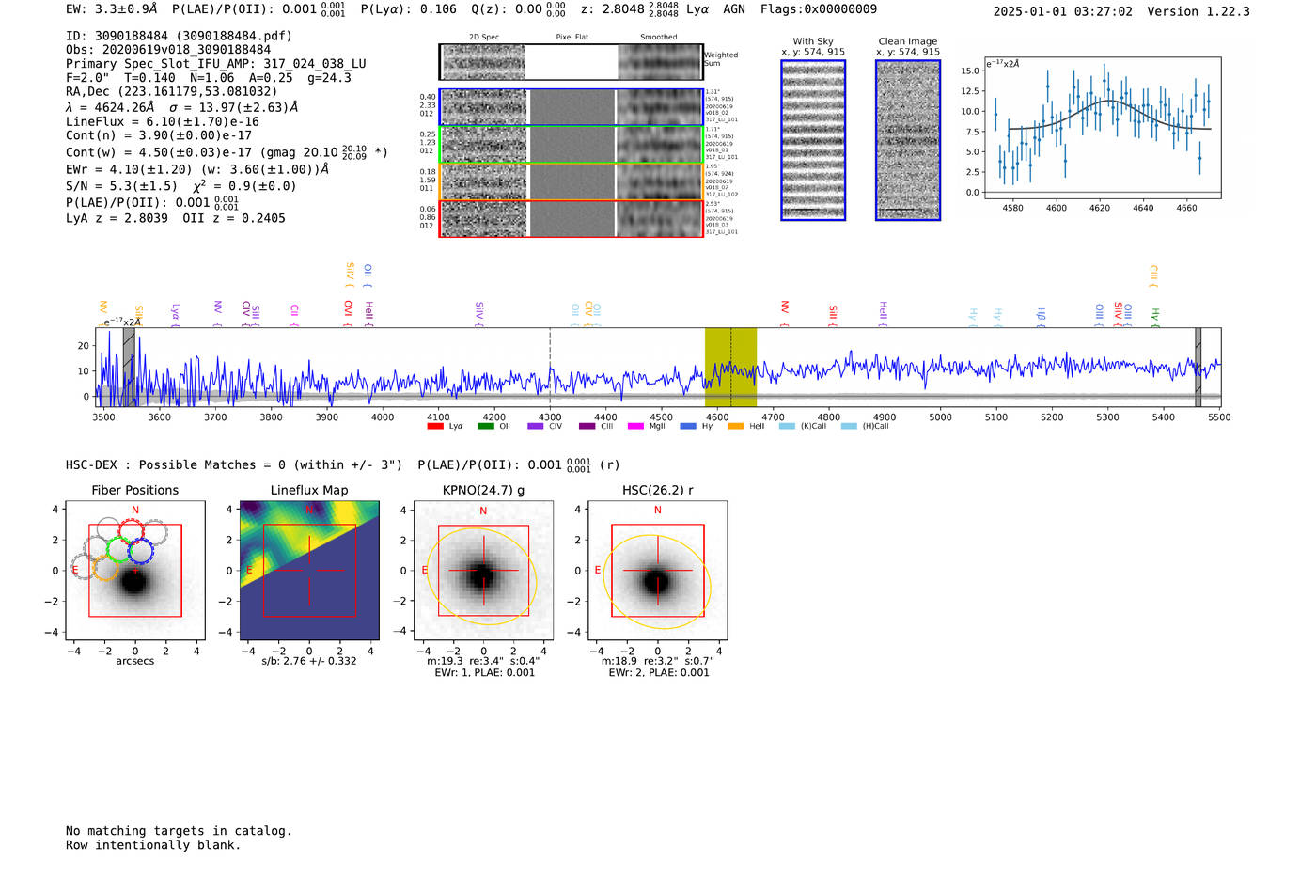Screen dimensions: 1316x896
Task: Select the green-outlined fiber spectrum row
Action: [x=572, y=145]
